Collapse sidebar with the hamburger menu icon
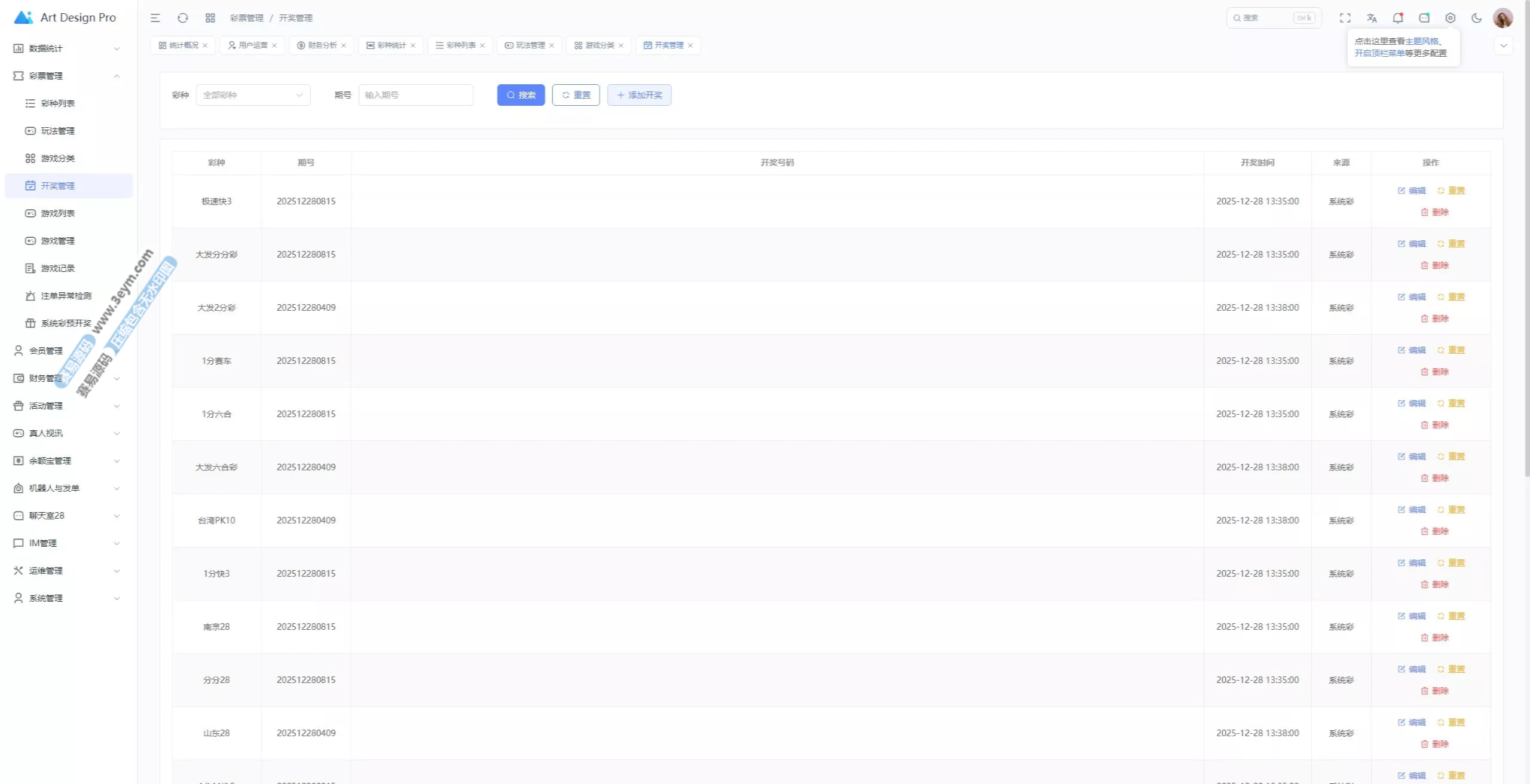Screen dimensions: 1530x784 click(x=155, y=18)
